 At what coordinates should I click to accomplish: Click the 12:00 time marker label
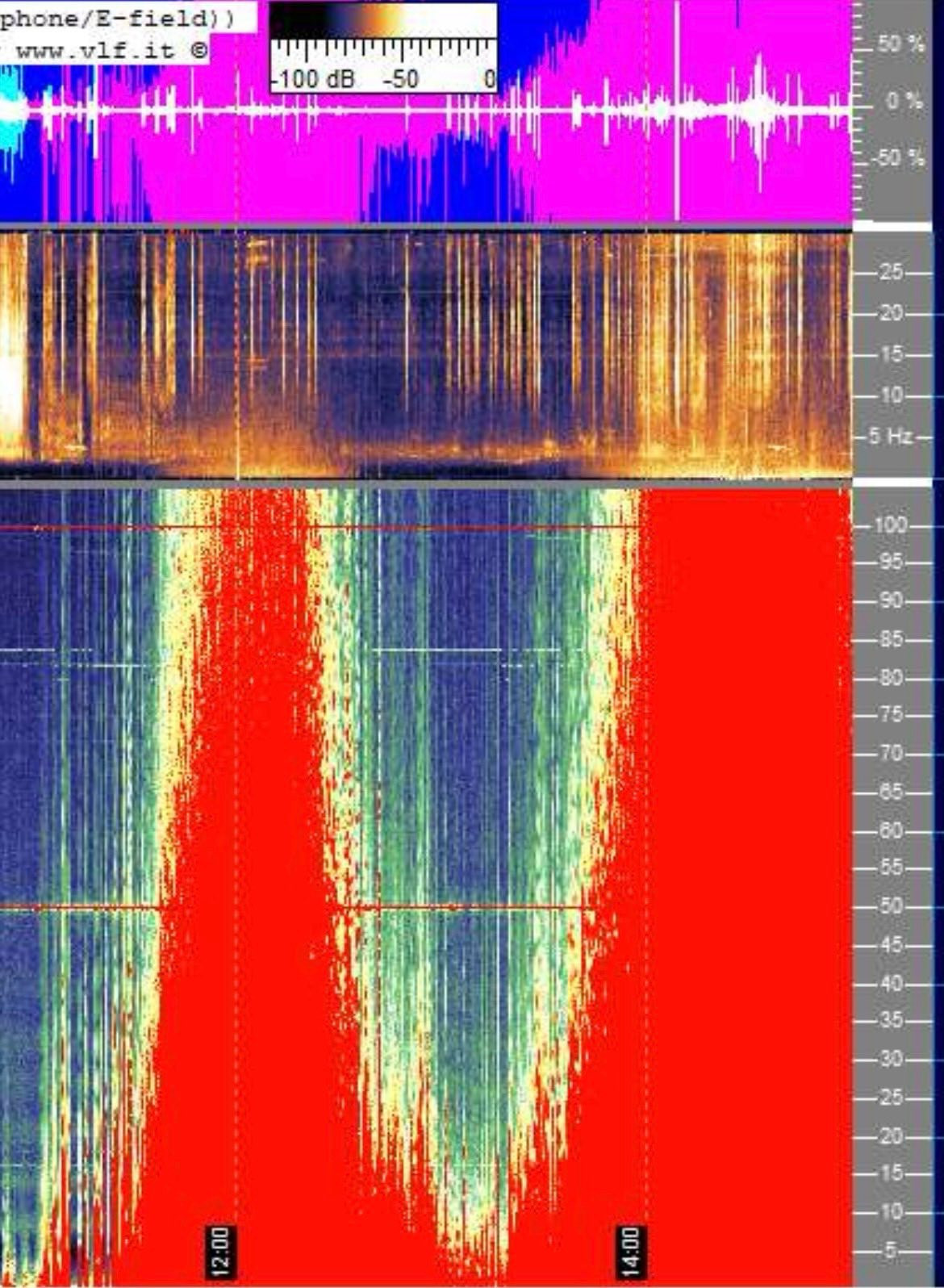[221, 1251]
